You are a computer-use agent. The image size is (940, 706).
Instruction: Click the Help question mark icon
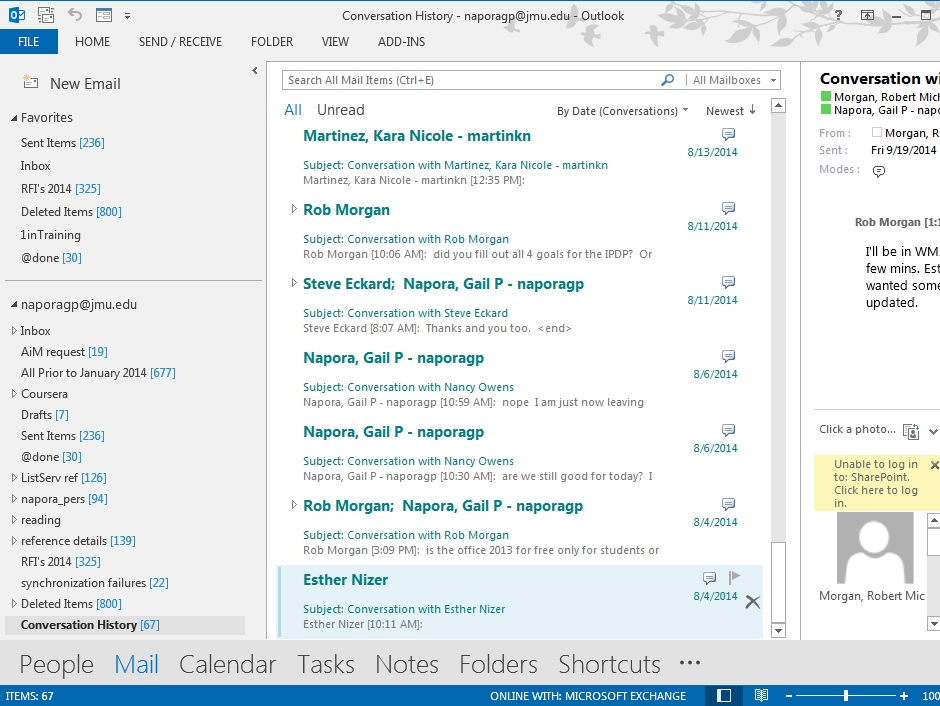pos(839,16)
